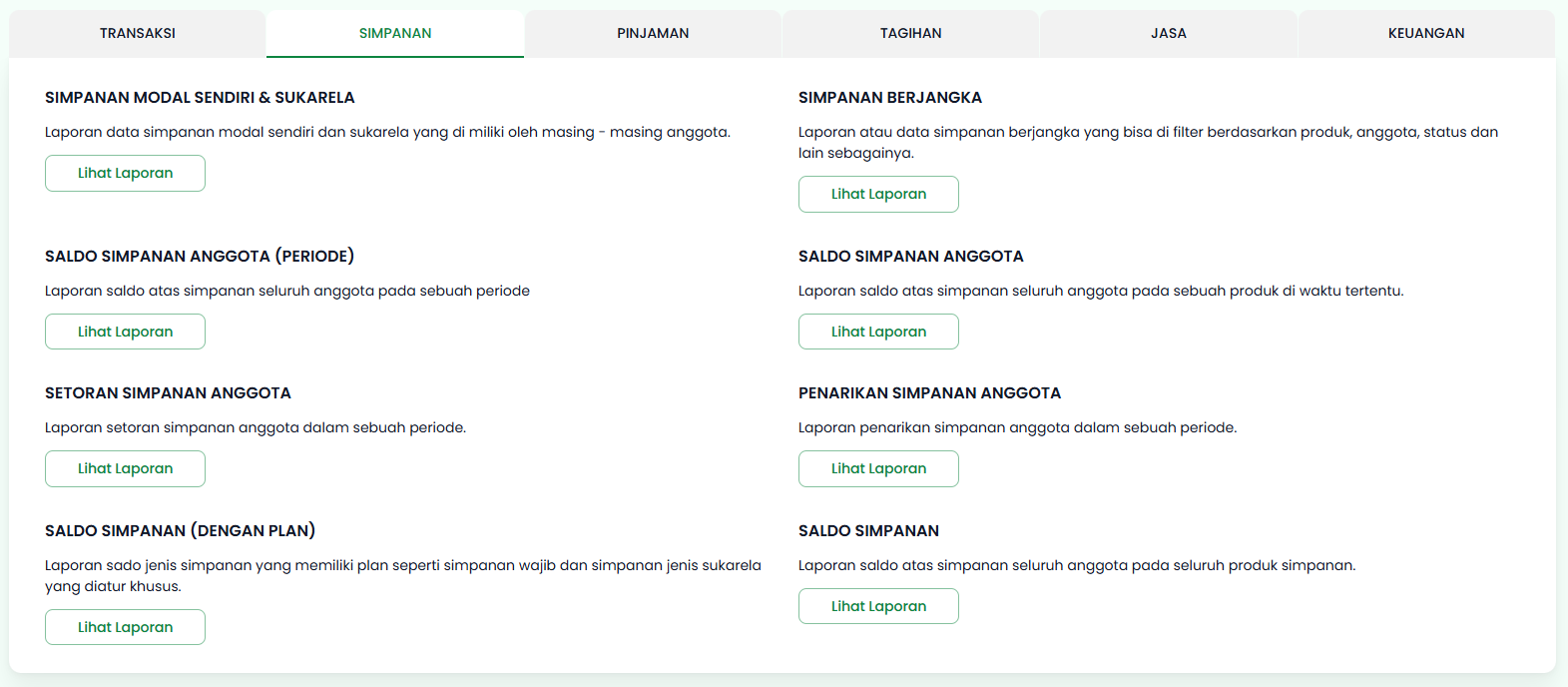The height and width of the screenshot is (687, 1568).
Task: Click the SALDO SIMPANAN (DENGAN PLAN) heading
Action: (x=182, y=530)
